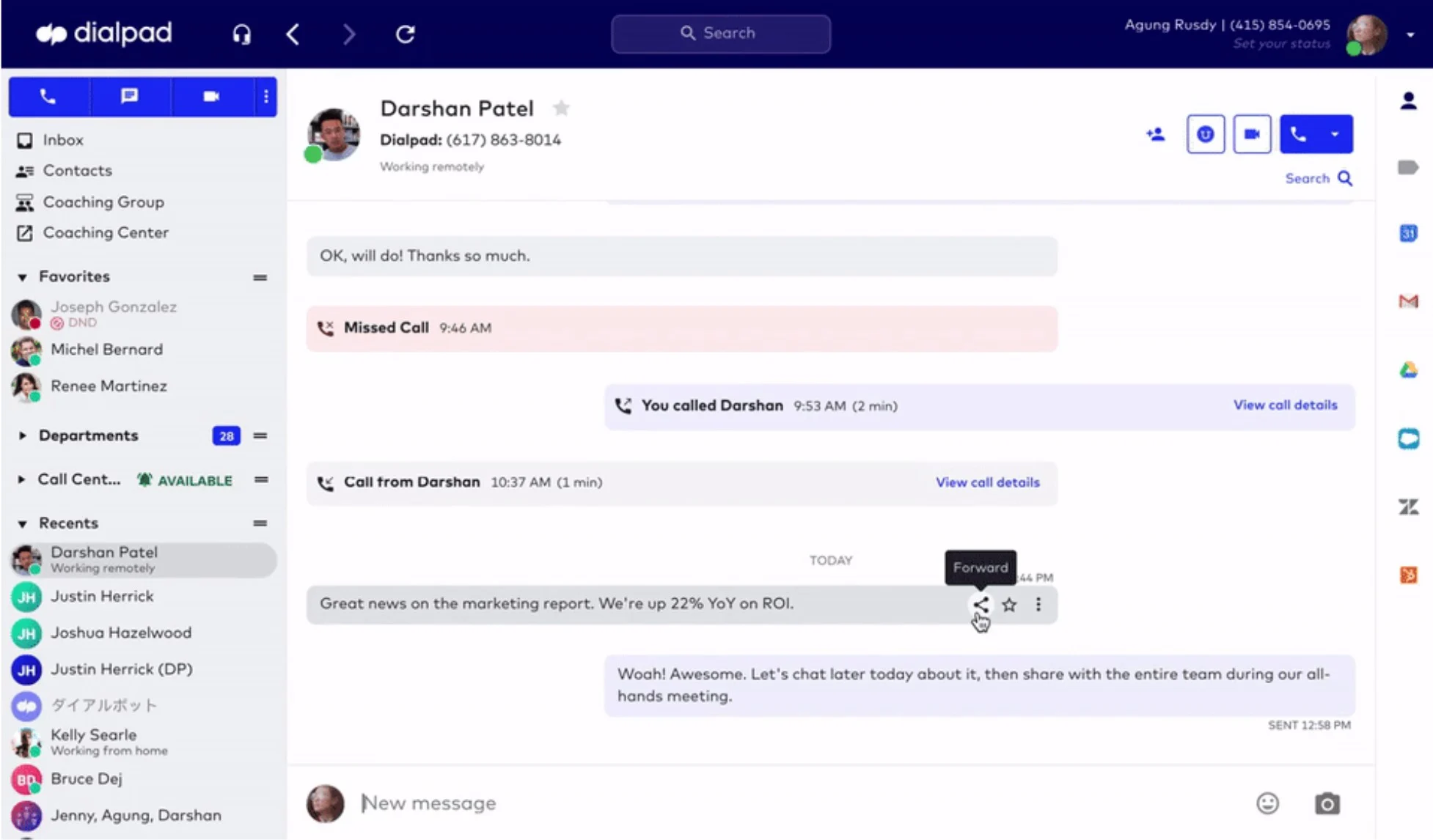Expand the Recents section in sidebar

tap(22, 523)
